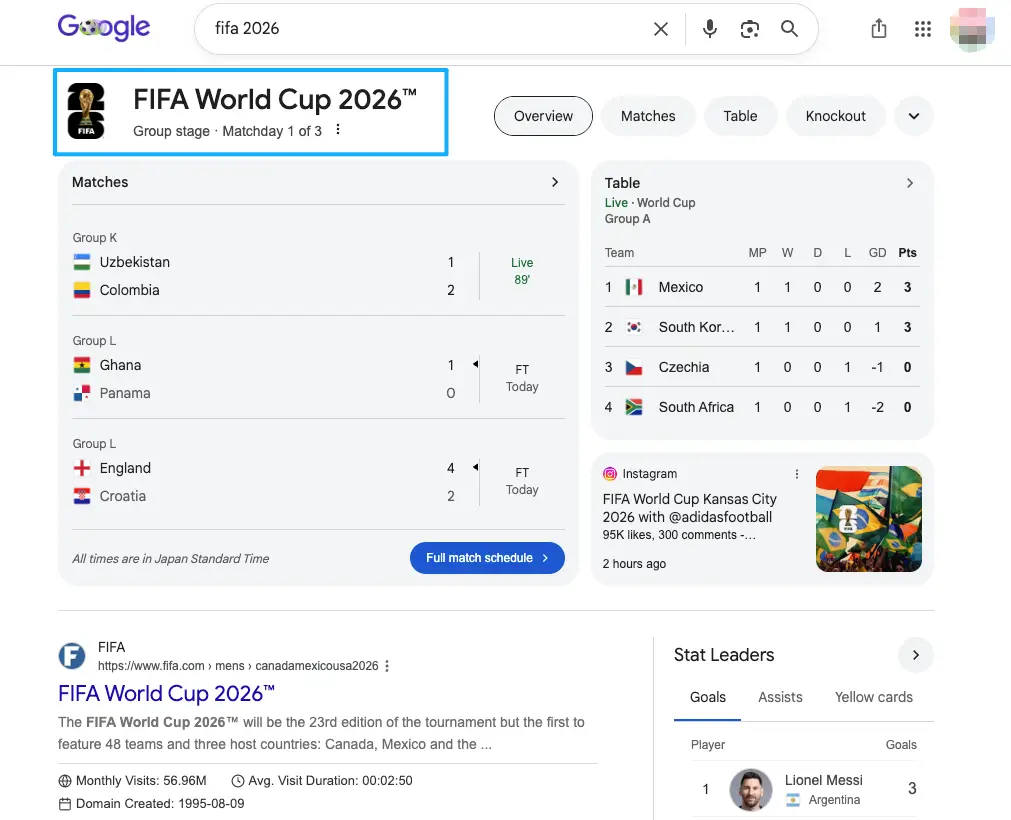Open the Google apps grid

923,29
